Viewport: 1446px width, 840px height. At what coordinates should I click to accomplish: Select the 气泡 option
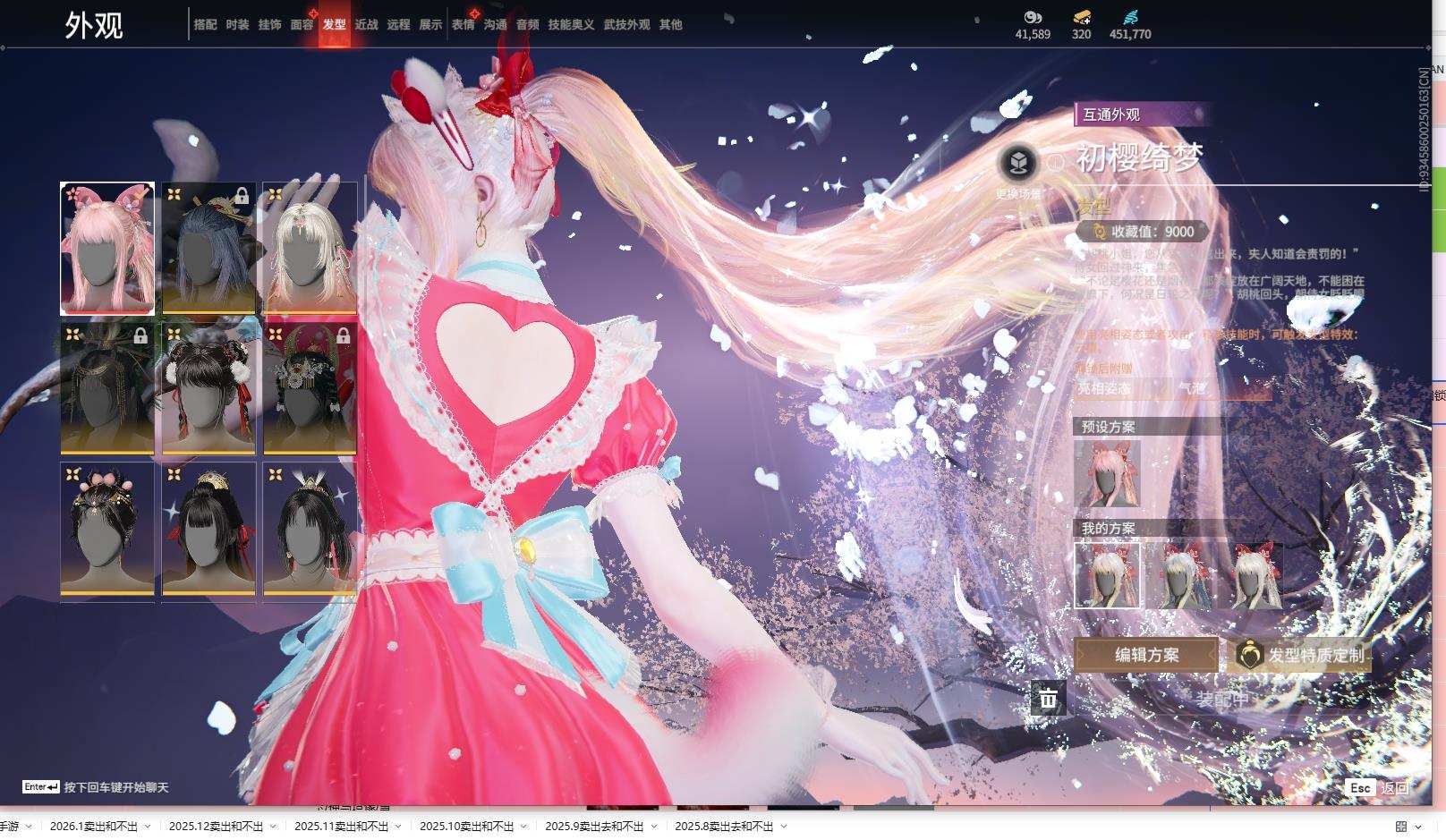pos(1192,388)
